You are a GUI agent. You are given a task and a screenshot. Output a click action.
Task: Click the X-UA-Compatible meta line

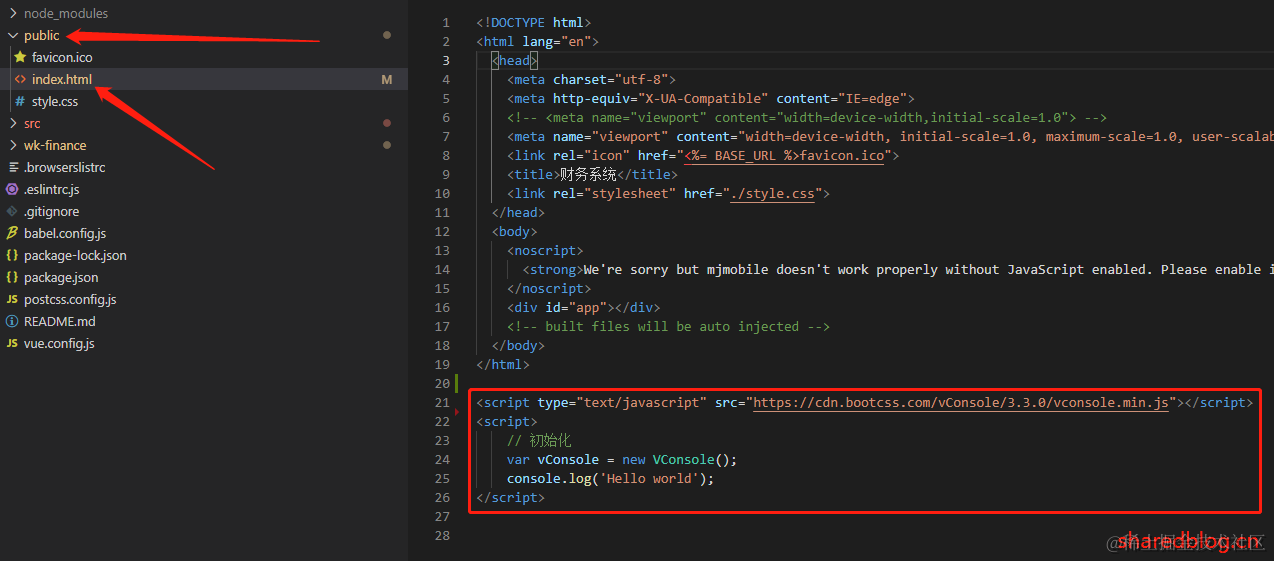click(x=711, y=99)
